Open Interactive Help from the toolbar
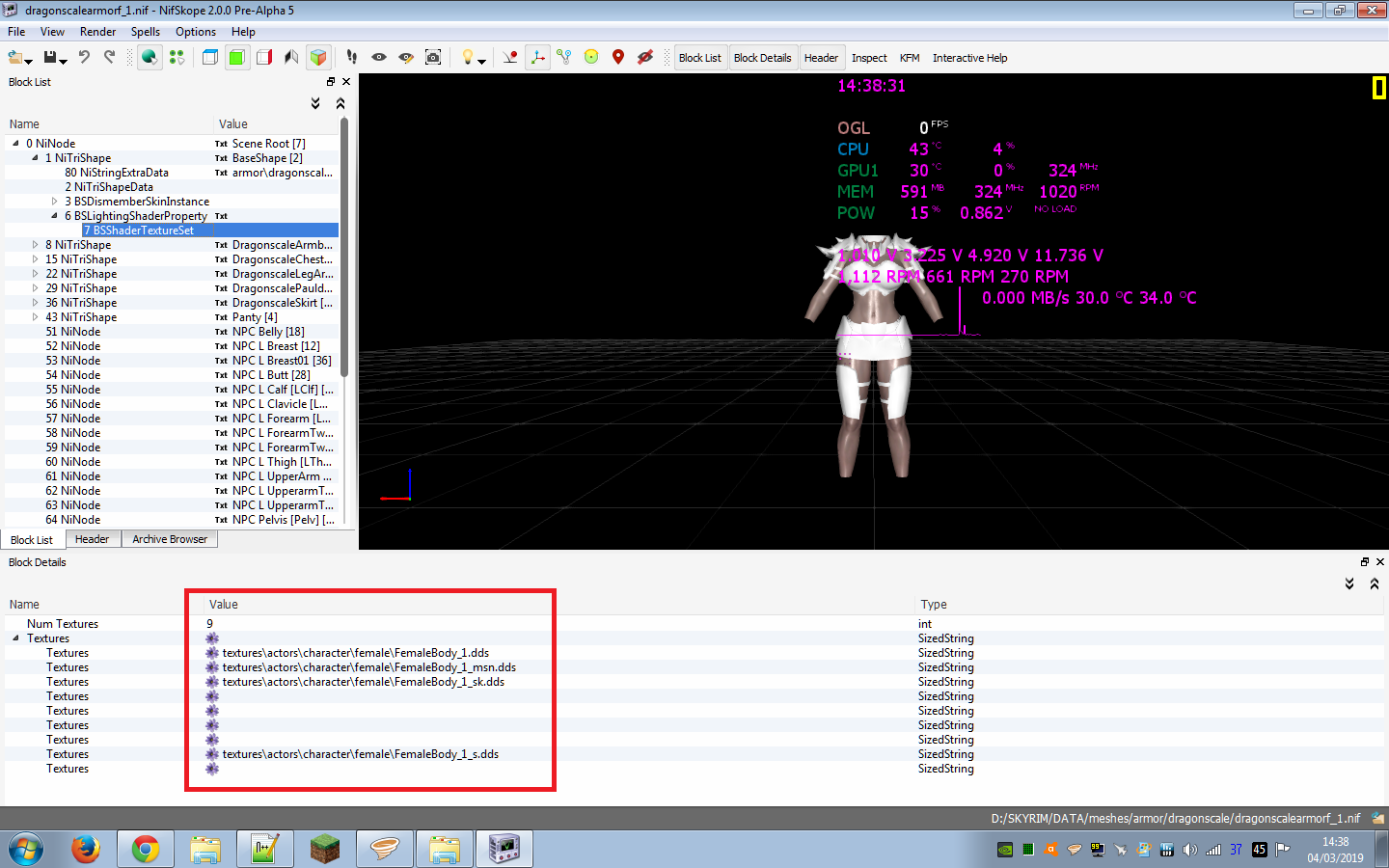1389x868 pixels. (x=969, y=58)
